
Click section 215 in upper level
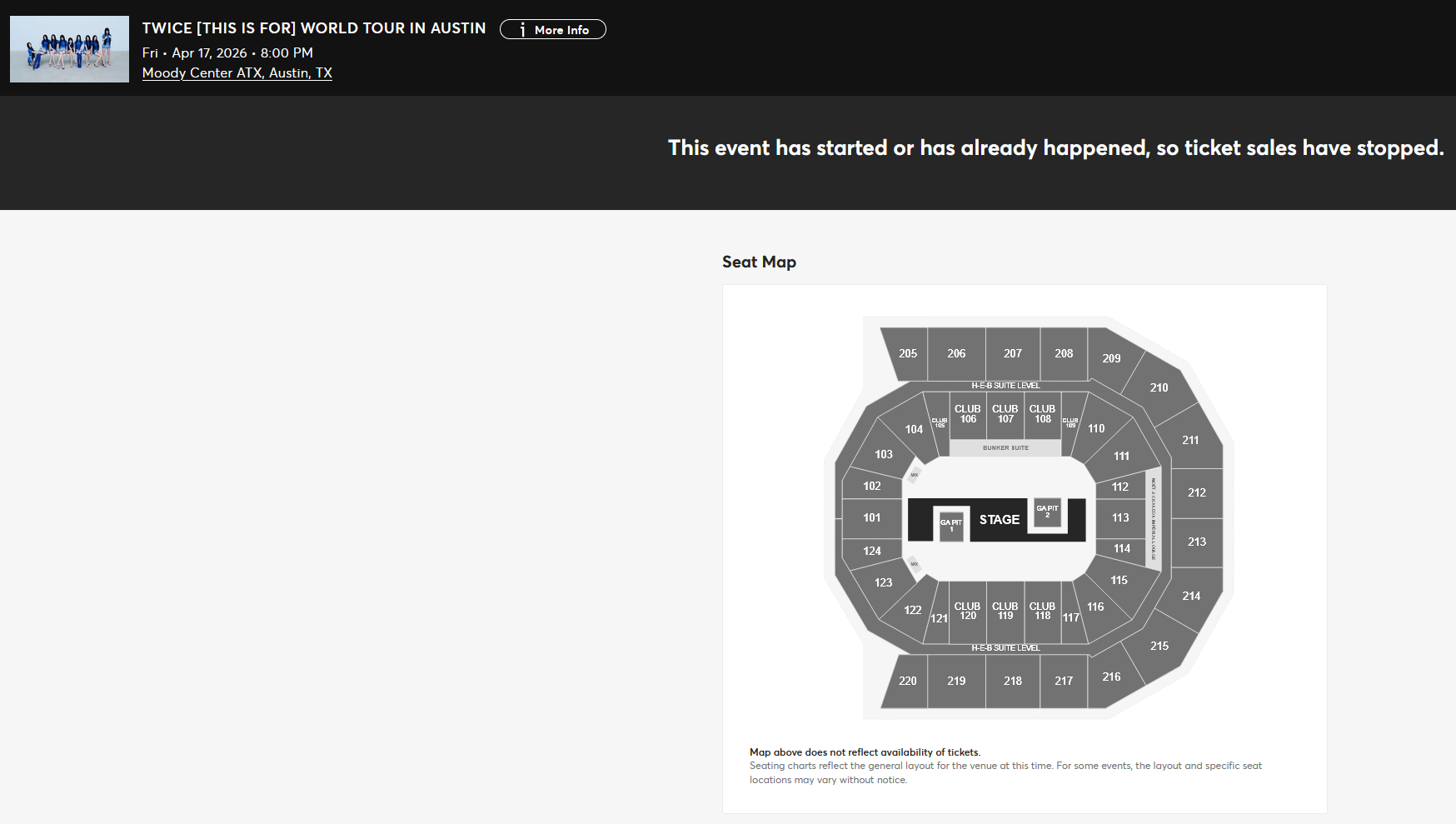pyautogui.click(x=1159, y=647)
